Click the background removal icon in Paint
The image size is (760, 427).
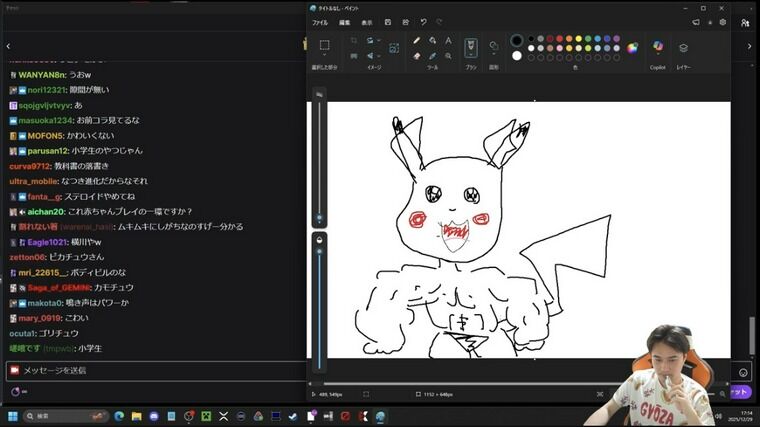(x=394, y=48)
